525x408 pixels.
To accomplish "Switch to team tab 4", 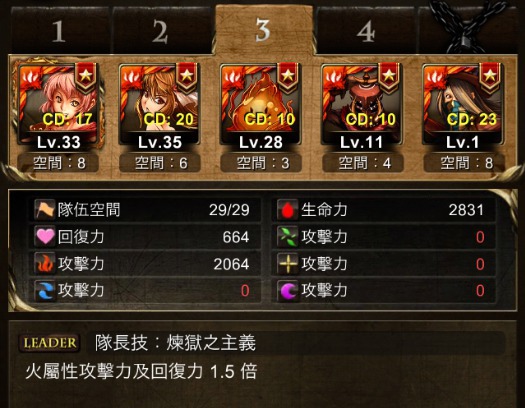I will point(366,31).
